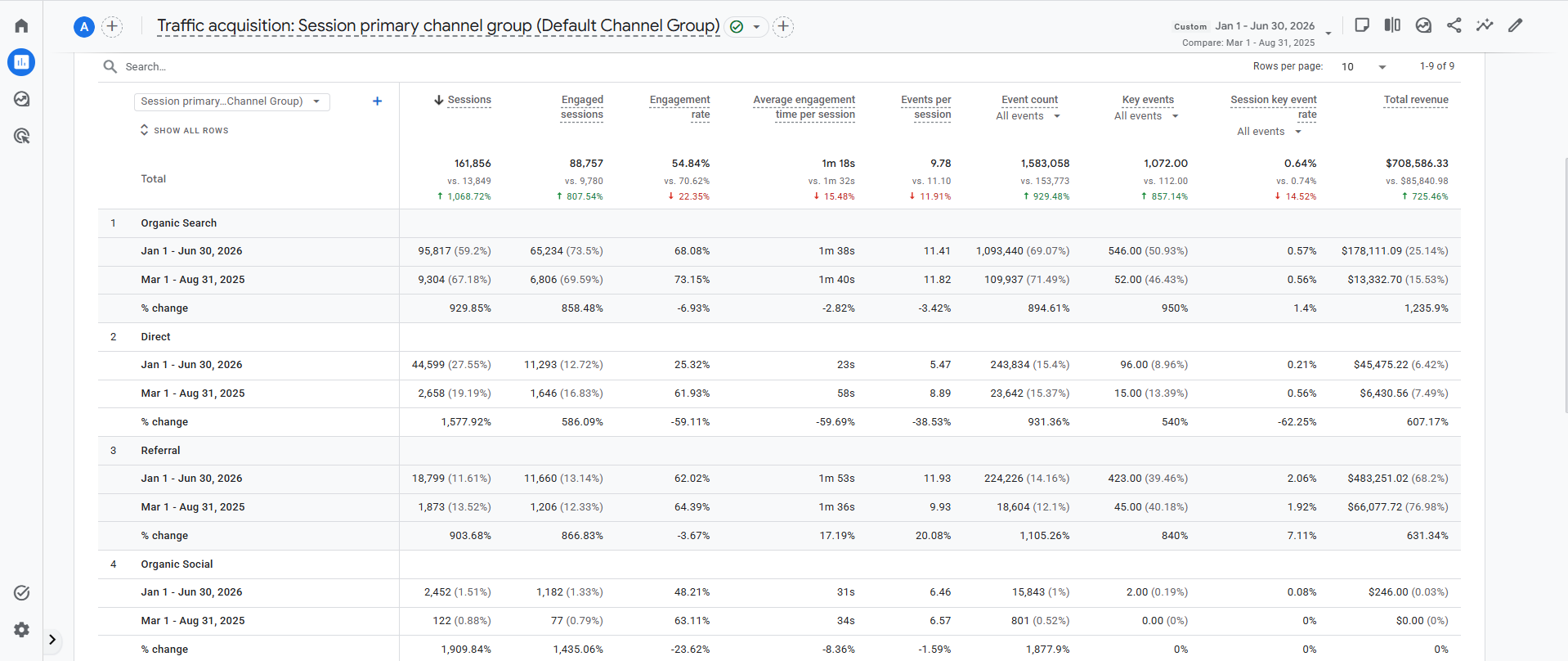This screenshot has width=1568, height=661.
Task: Click the Total row label
Action: [x=154, y=179]
